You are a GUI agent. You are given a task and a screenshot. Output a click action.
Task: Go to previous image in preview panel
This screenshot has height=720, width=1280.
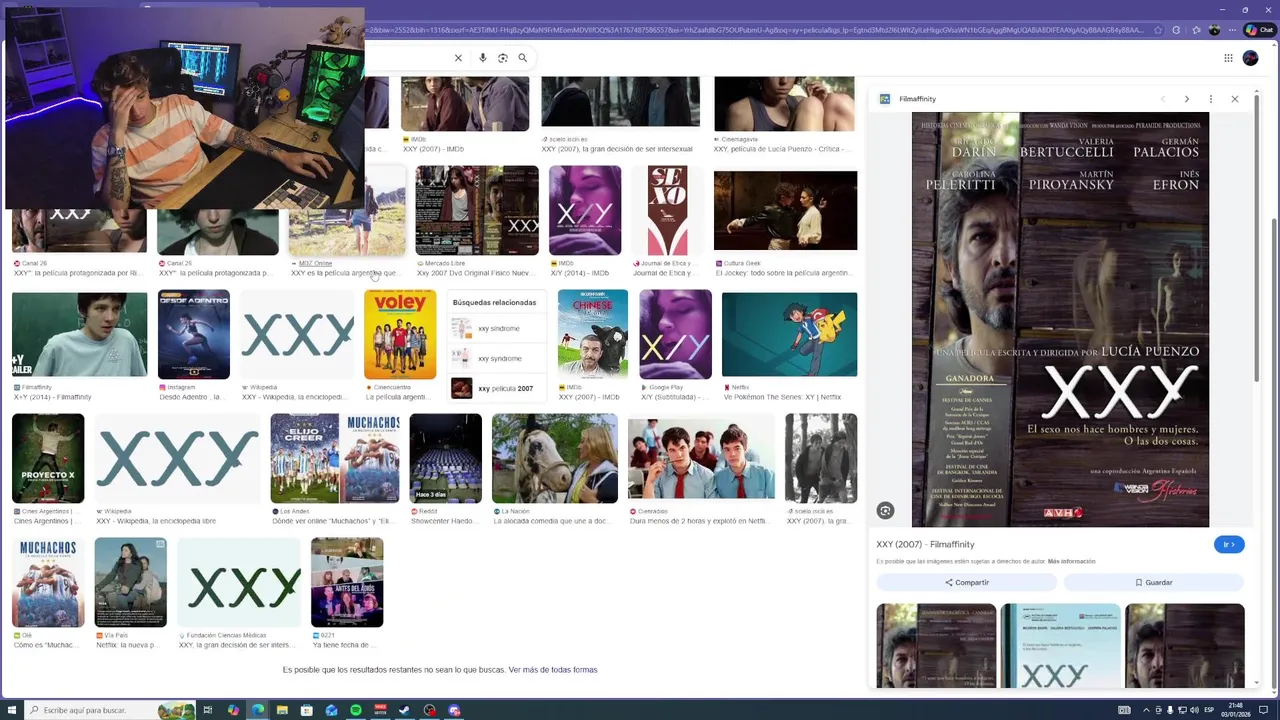pos(1162,99)
